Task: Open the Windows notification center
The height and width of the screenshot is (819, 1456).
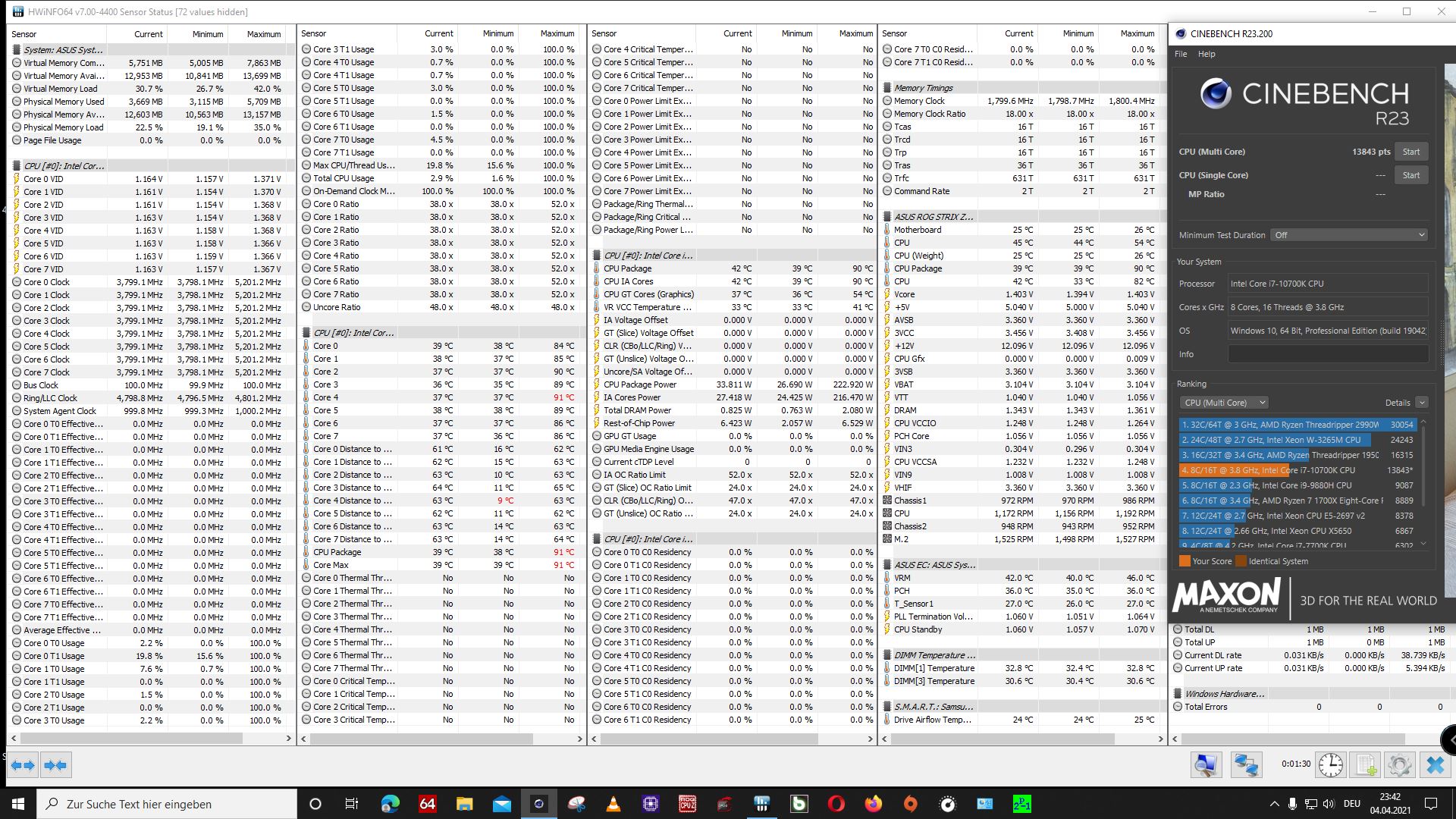Action: click(x=1431, y=804)
